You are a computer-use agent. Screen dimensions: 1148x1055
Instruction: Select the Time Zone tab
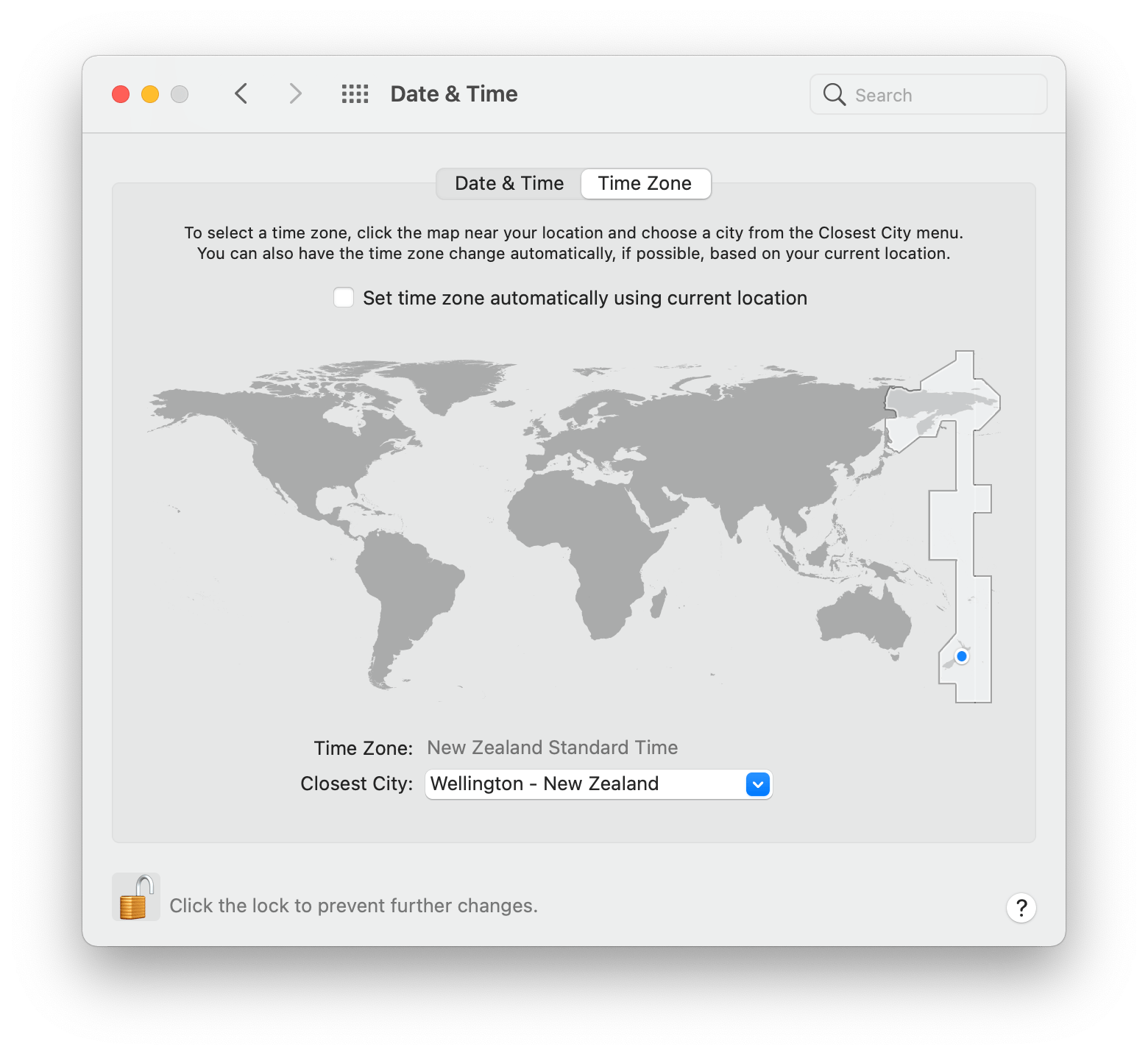point(645,183)
